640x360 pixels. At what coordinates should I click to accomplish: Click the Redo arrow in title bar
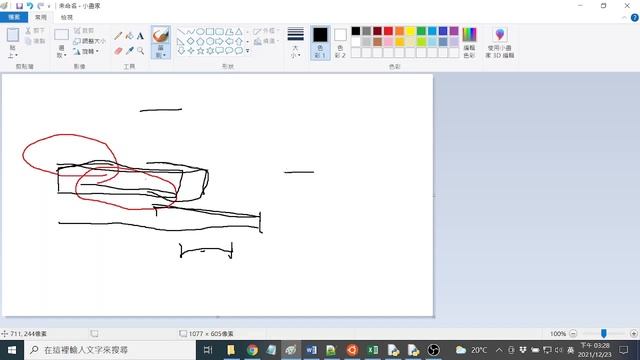click(40, 6)
